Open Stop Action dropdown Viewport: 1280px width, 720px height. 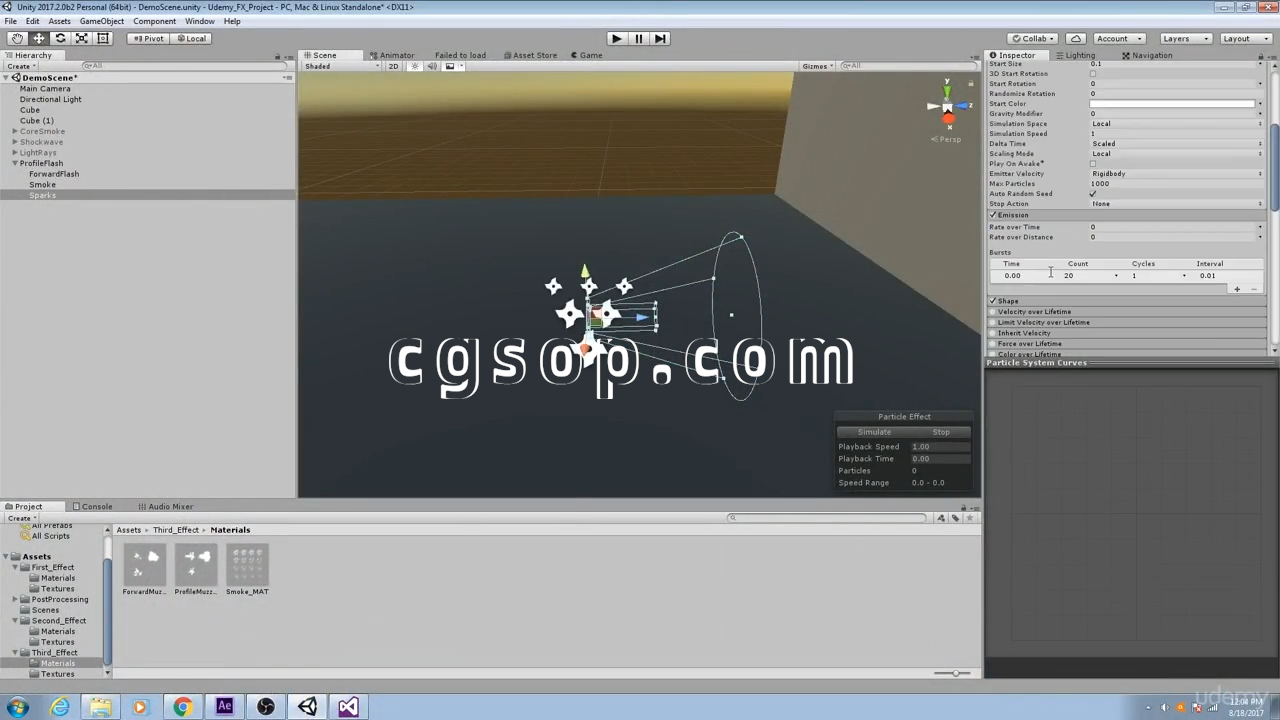point(1176,204)
